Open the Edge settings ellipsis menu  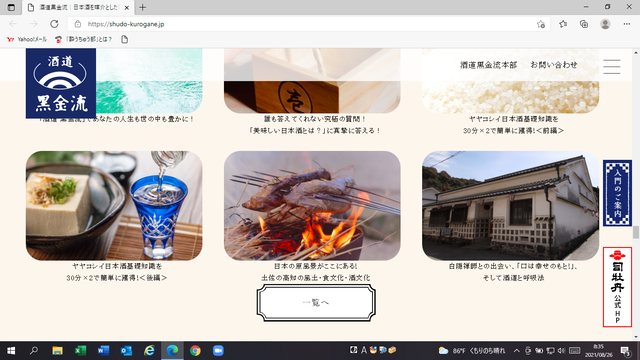pyautogui.click(x=627, y=24)
